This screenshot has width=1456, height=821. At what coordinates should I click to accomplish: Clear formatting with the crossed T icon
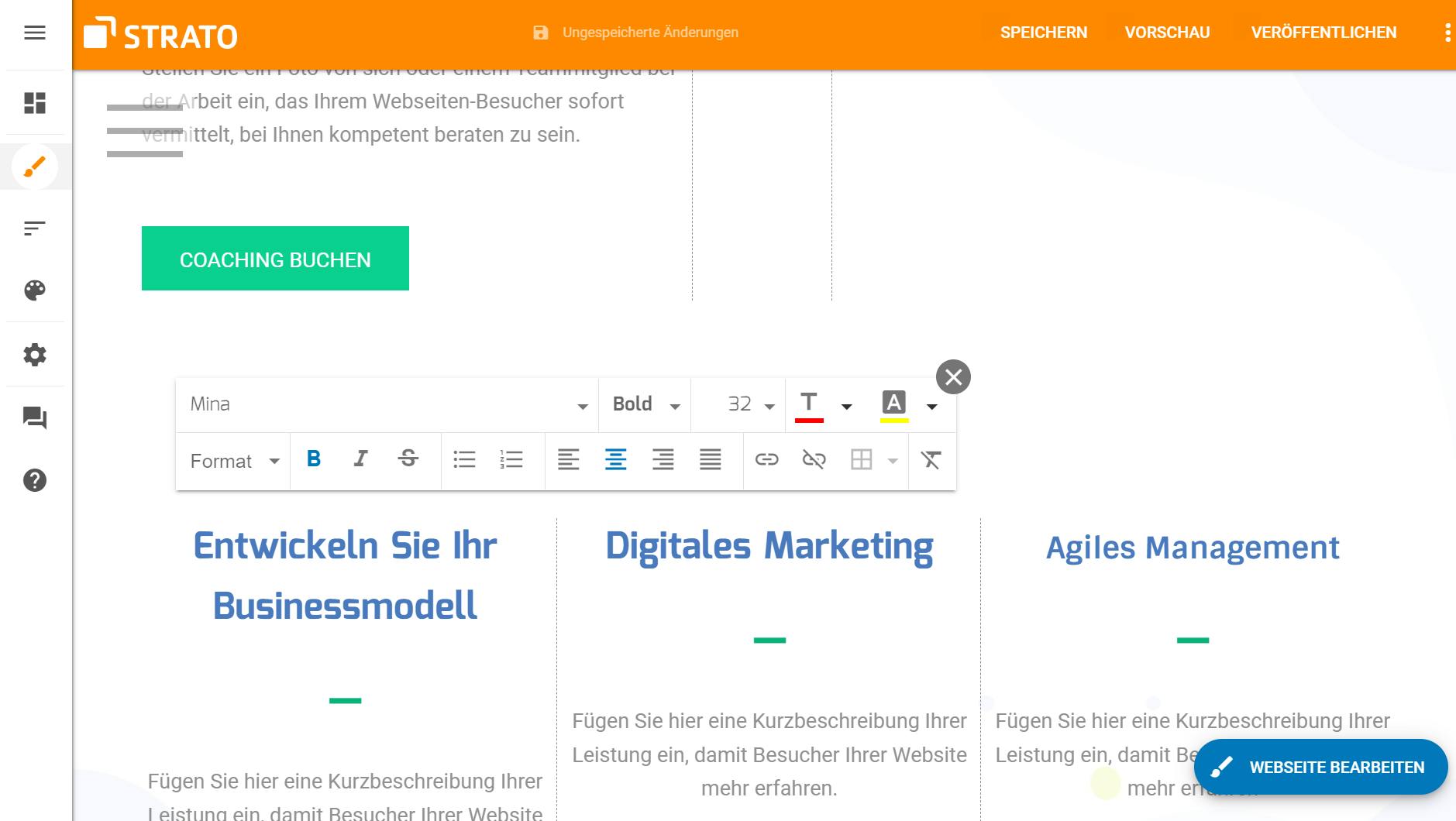pyautogui.click(x=931, y=460)
